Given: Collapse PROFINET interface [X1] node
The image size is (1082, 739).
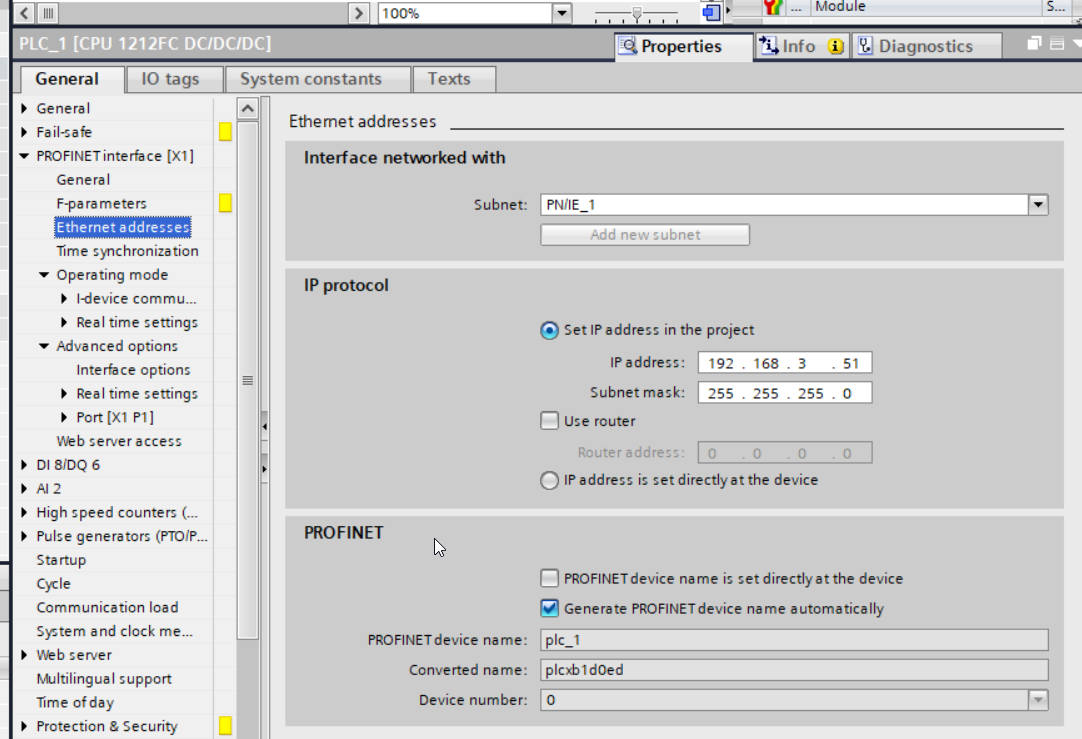Looking at the screenshot, I should [x=25, y=156].
